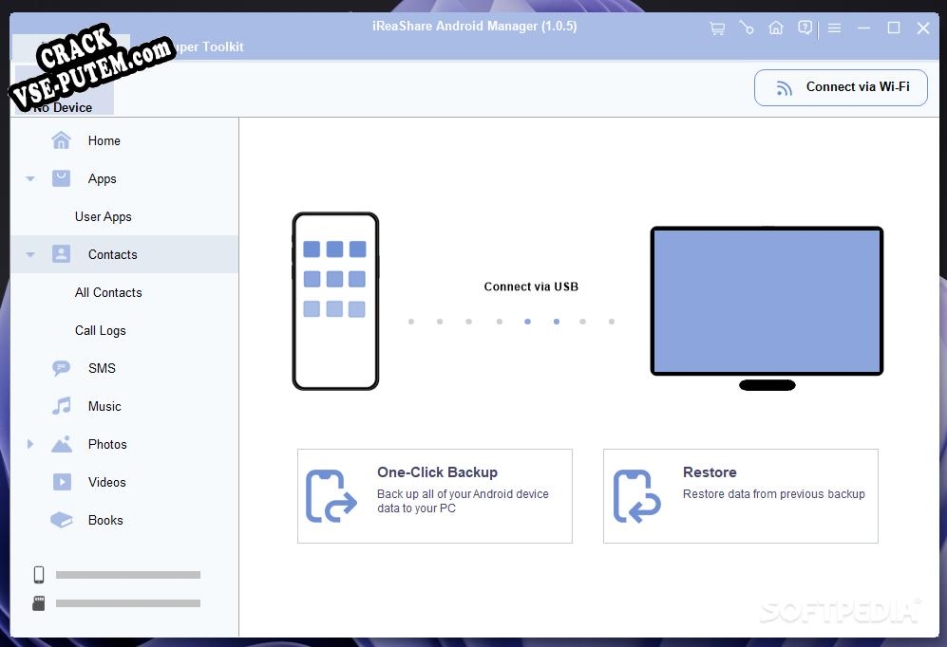Open the shopping cart purchase icon
The height and width of the screenshot is (647, 947).
[717, 28]
